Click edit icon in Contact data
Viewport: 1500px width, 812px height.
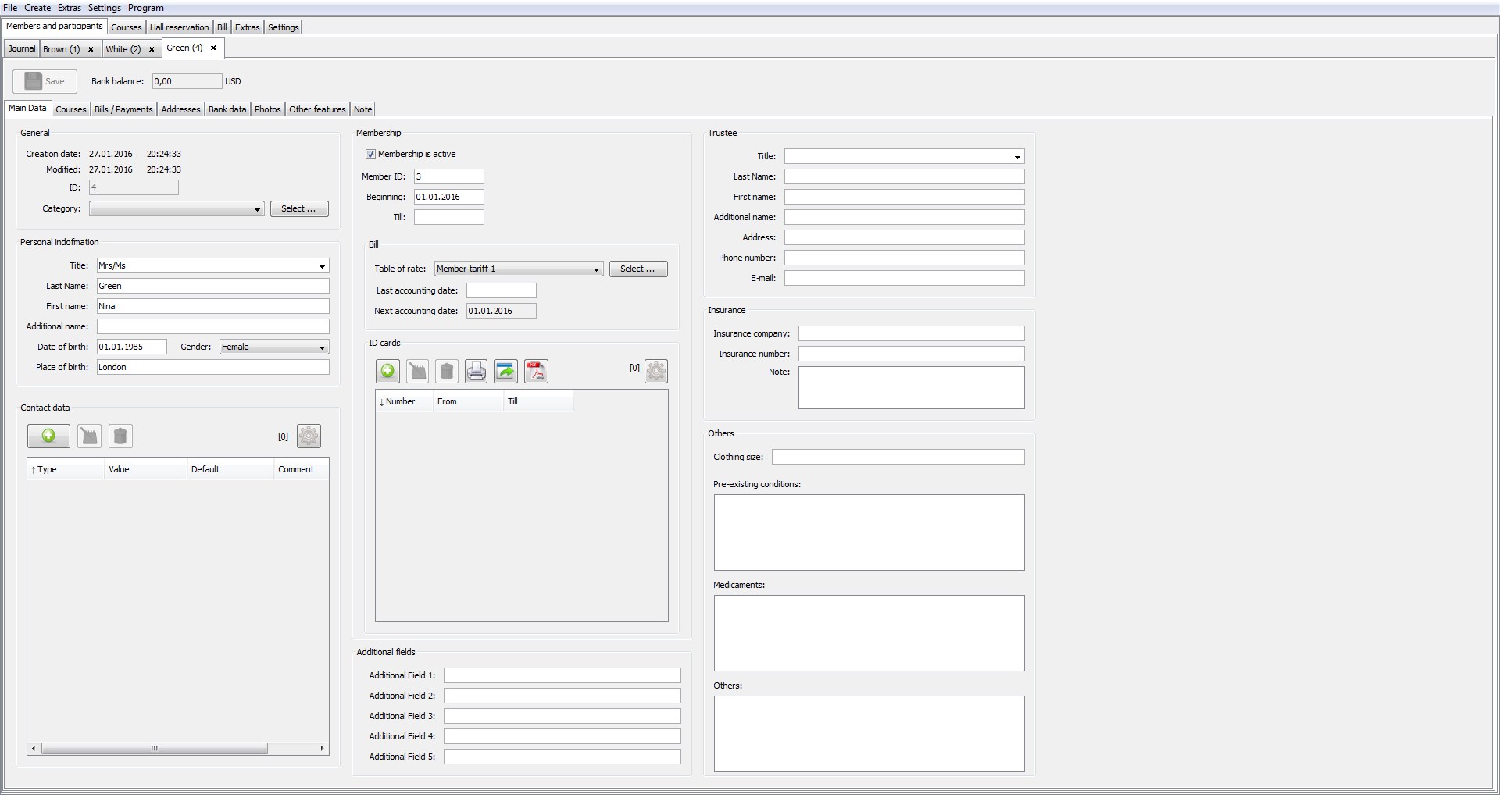[90, 436]
